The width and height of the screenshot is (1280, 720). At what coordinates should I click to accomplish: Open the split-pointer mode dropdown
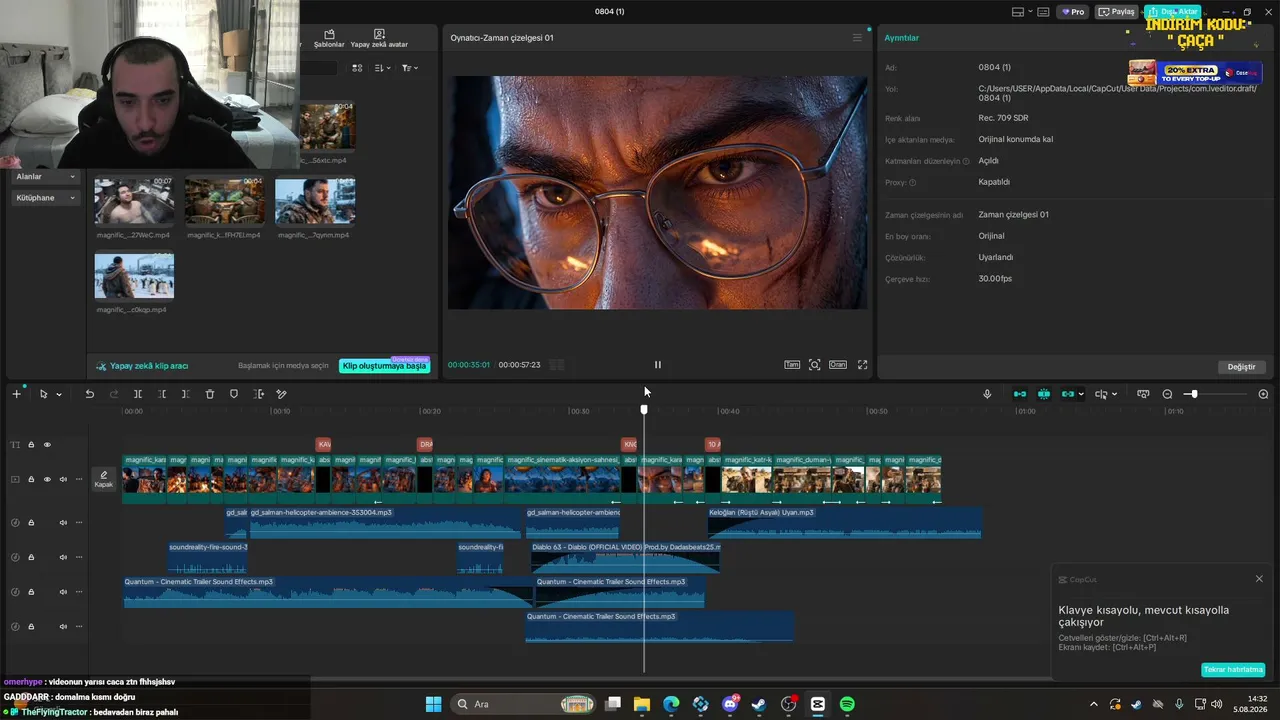[x=1115, y=394]
